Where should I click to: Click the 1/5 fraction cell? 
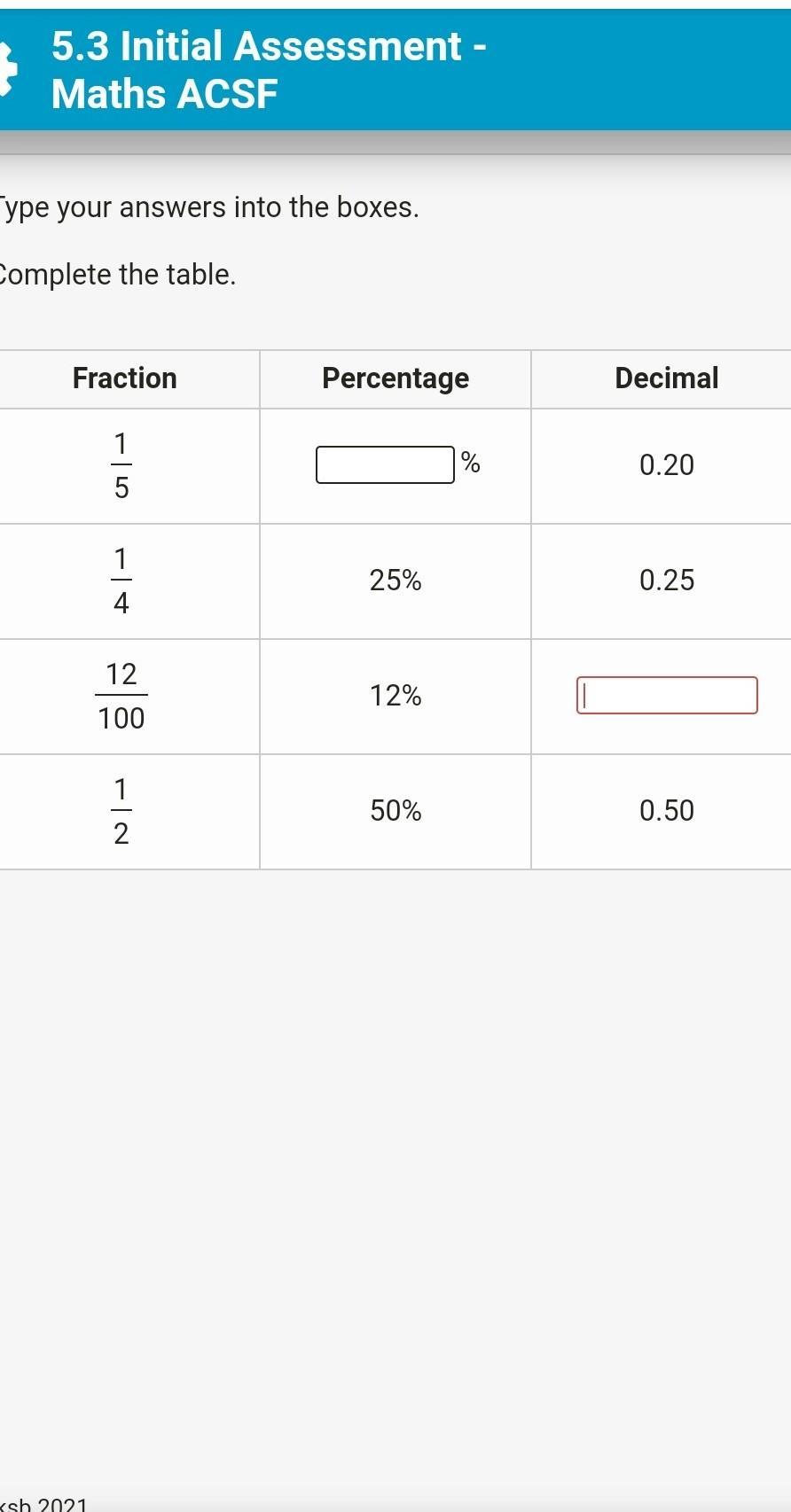(121, 466)
